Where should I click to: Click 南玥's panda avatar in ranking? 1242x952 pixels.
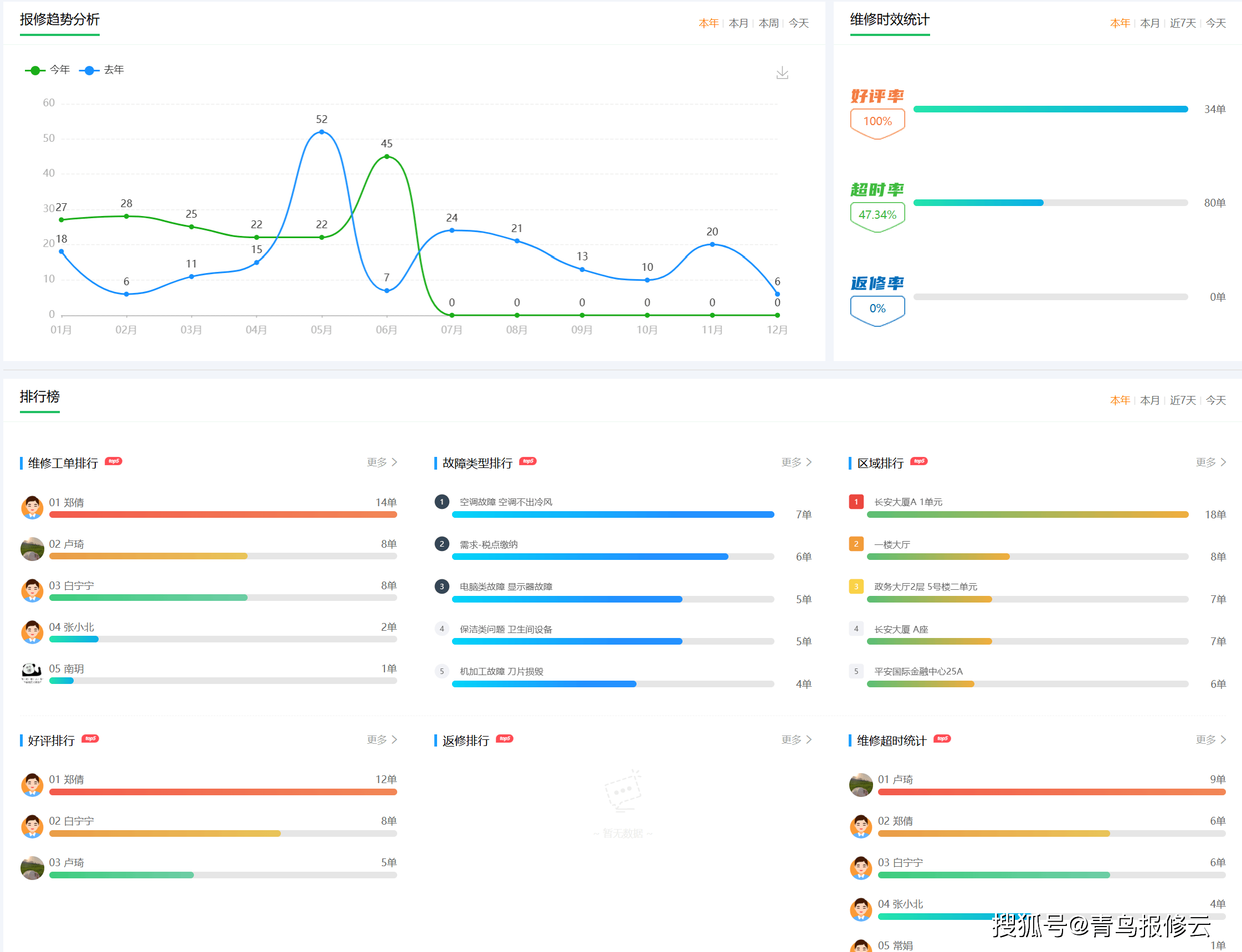pyautogui.click(x=32, y=673)
